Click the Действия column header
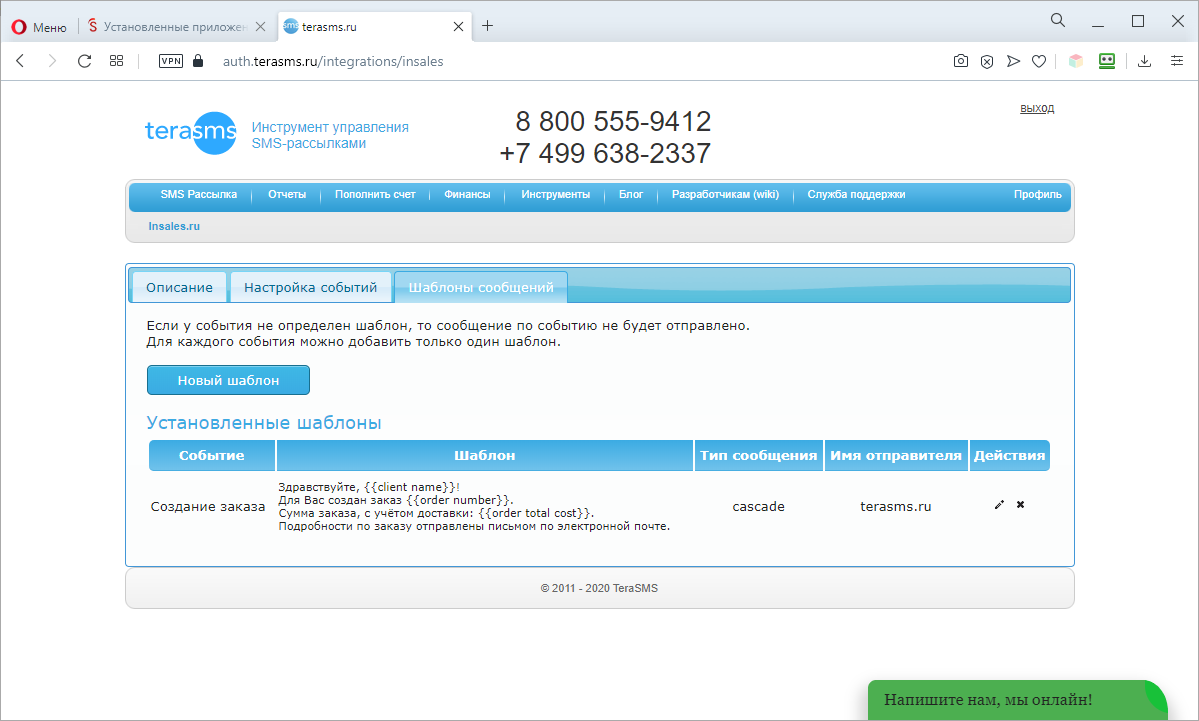The height and width of the screenshot is (721, 1199). (x=1009, y=455)
